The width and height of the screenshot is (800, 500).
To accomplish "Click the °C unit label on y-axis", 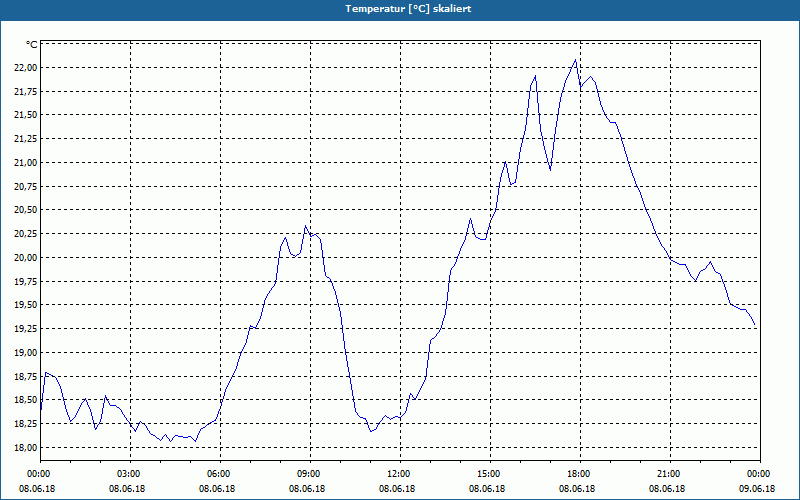I will point(32,45).
